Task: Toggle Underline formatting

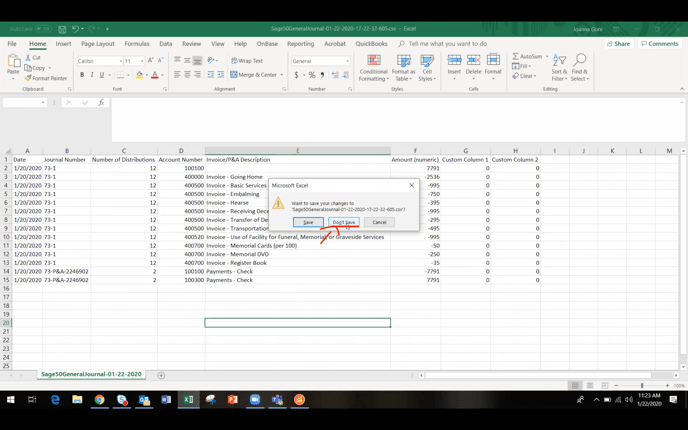Action: (x=102, y=75)
